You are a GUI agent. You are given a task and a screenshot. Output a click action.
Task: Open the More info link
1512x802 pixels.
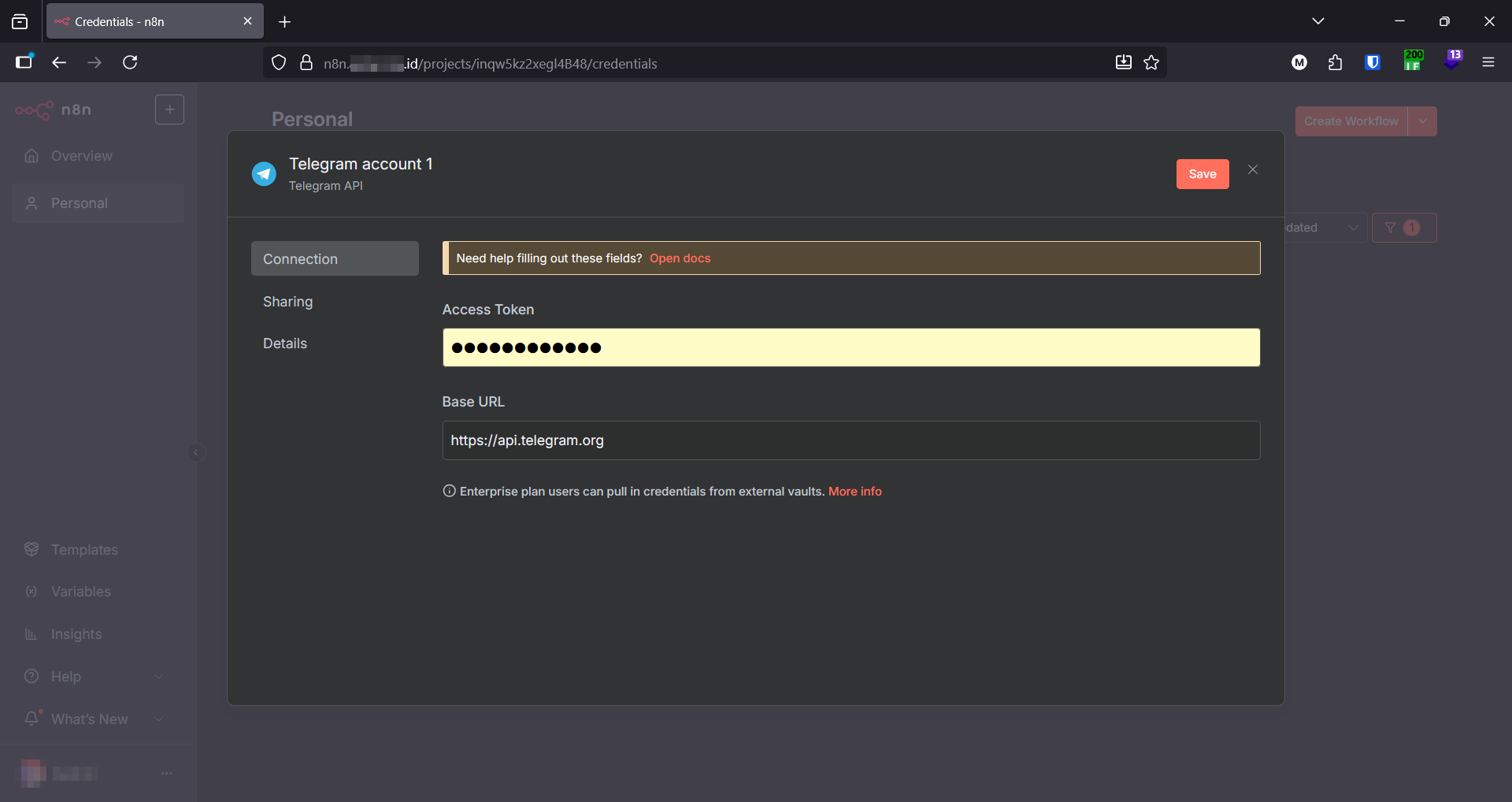pos(854,492)
